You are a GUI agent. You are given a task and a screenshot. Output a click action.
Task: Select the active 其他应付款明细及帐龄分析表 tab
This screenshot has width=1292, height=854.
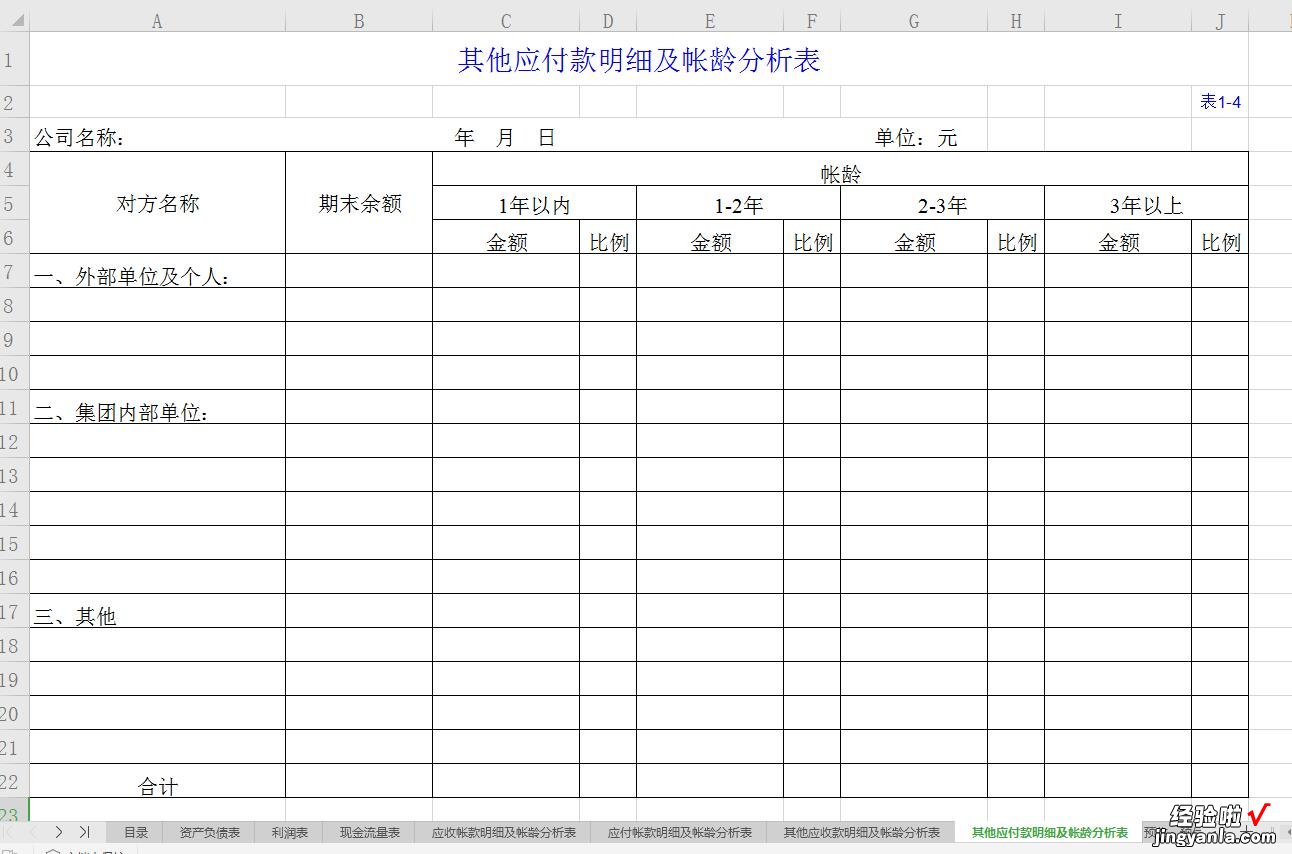click(x=1050, y=832)
